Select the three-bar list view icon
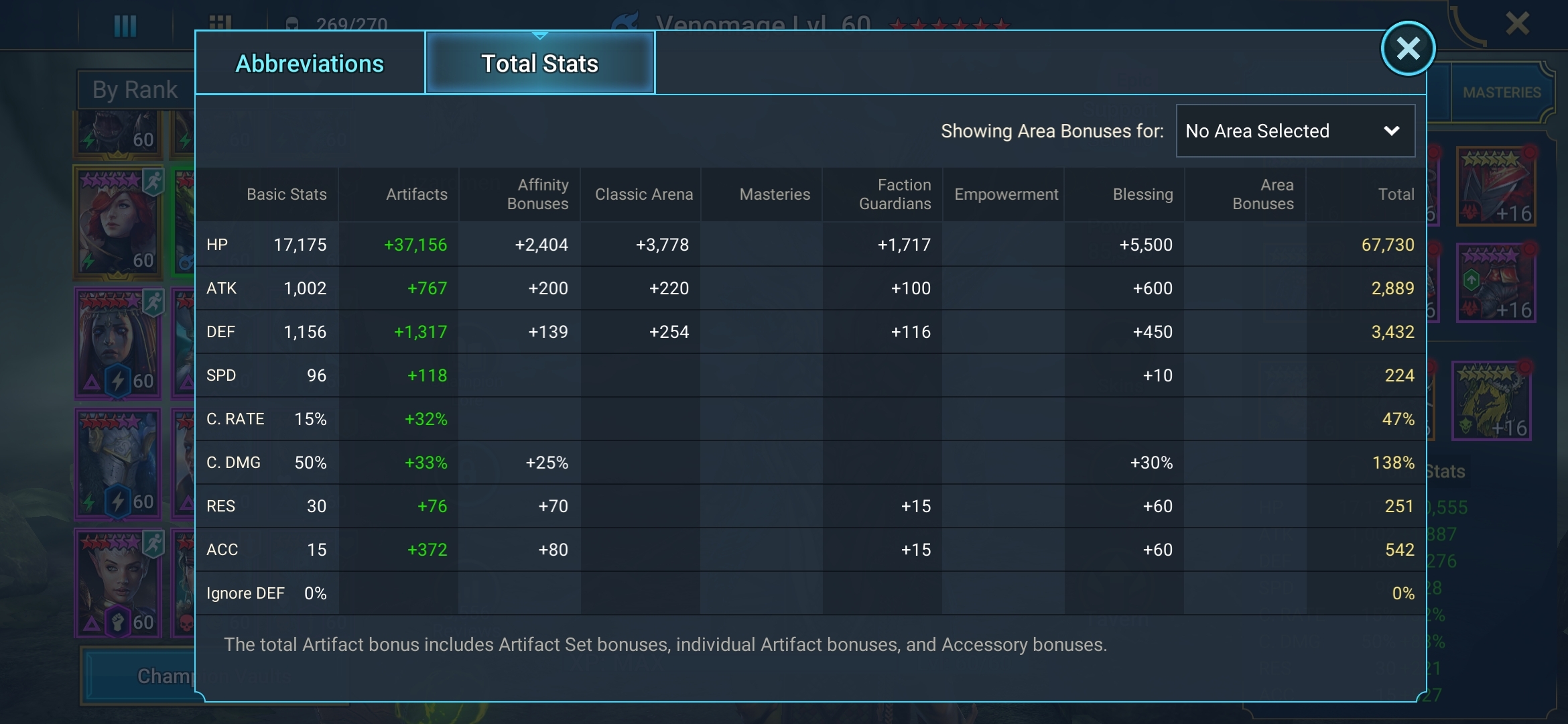The width and height of the screenshot is (1568, 724). click(125, 25)
